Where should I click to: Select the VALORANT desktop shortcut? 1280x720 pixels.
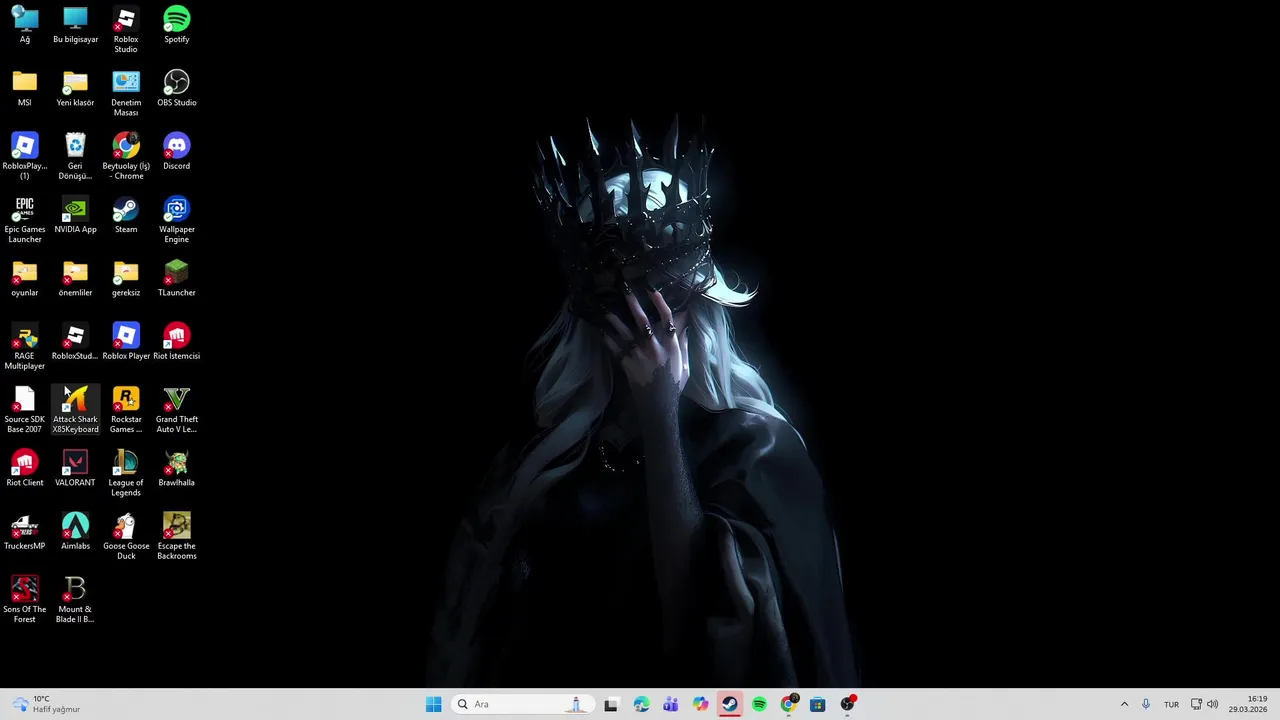point(75,468)
